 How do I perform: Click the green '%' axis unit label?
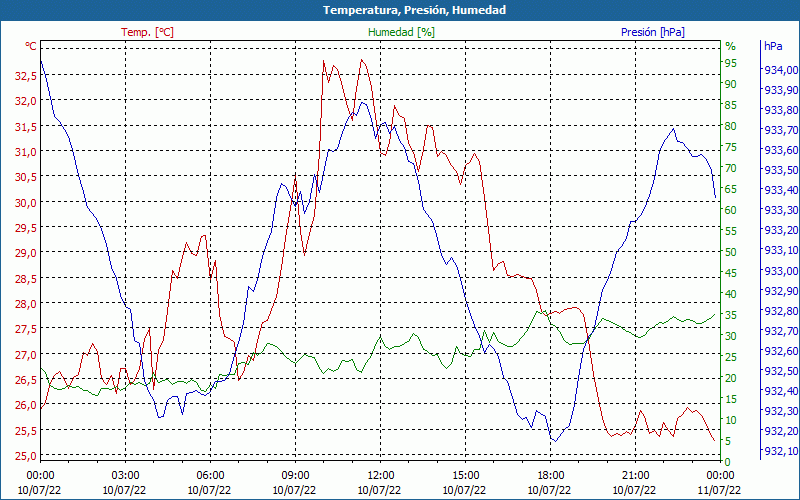pyautogui.click(x=731, y=46)
